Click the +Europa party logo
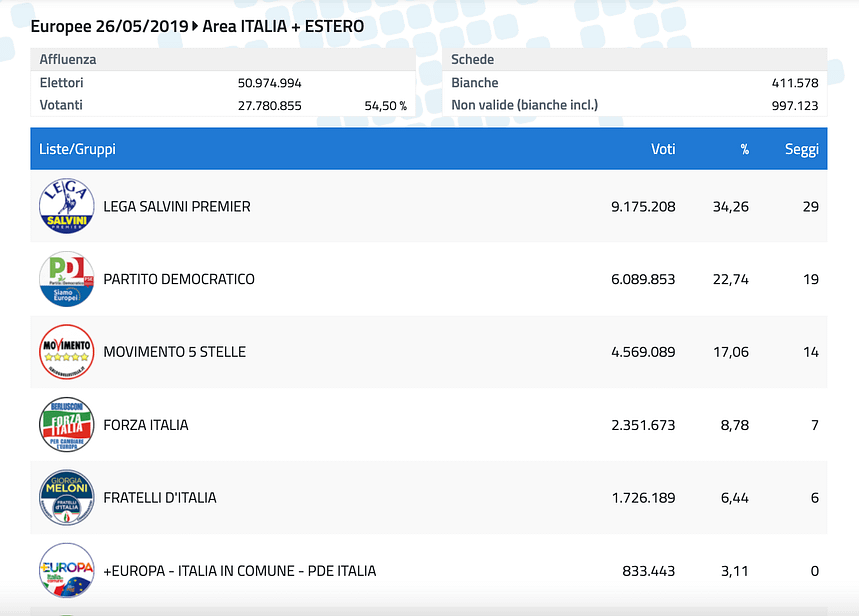This screenshot has height=616, width=859. 66,571
